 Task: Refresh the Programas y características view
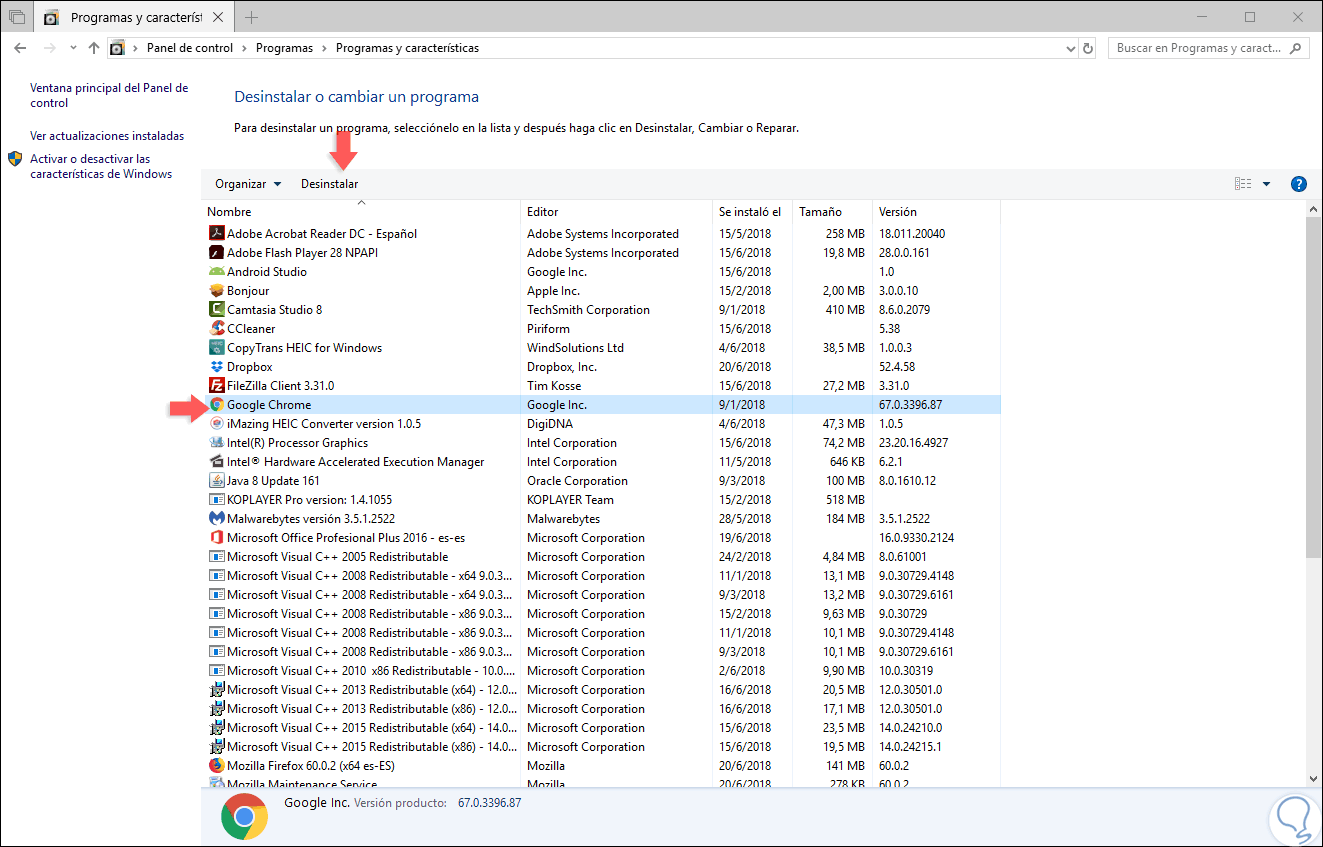click(1089, 48)
